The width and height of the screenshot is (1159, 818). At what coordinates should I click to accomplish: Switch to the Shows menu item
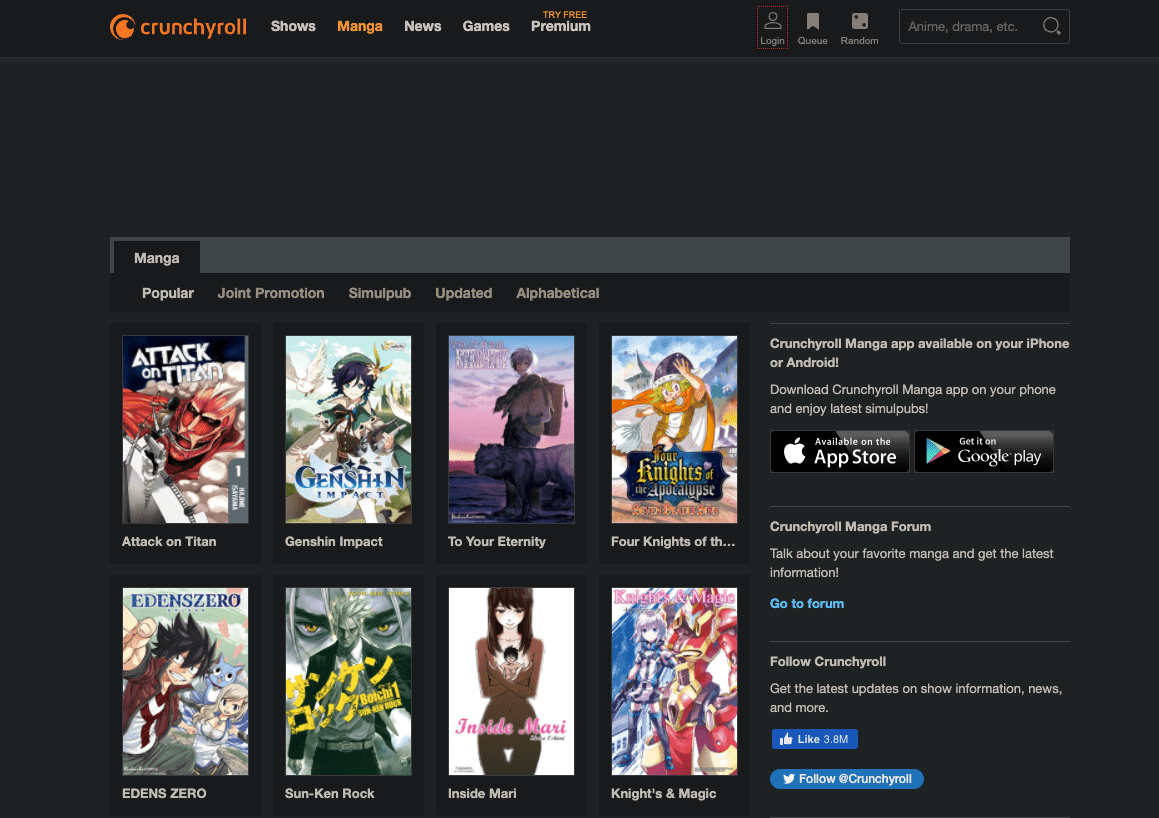point(292,26)
